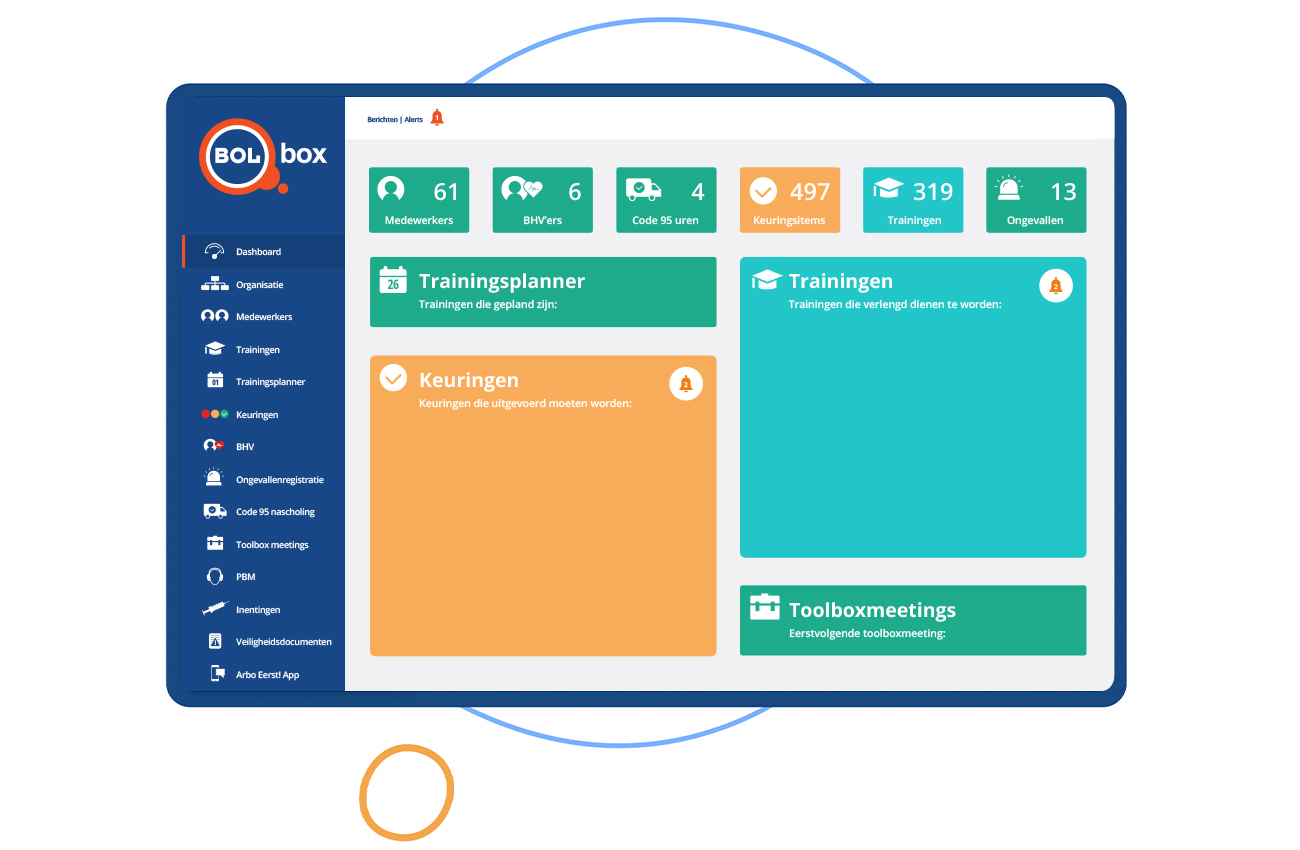
Task: Click the red alerts bell in top bar
Action: [x=437, y=117]
